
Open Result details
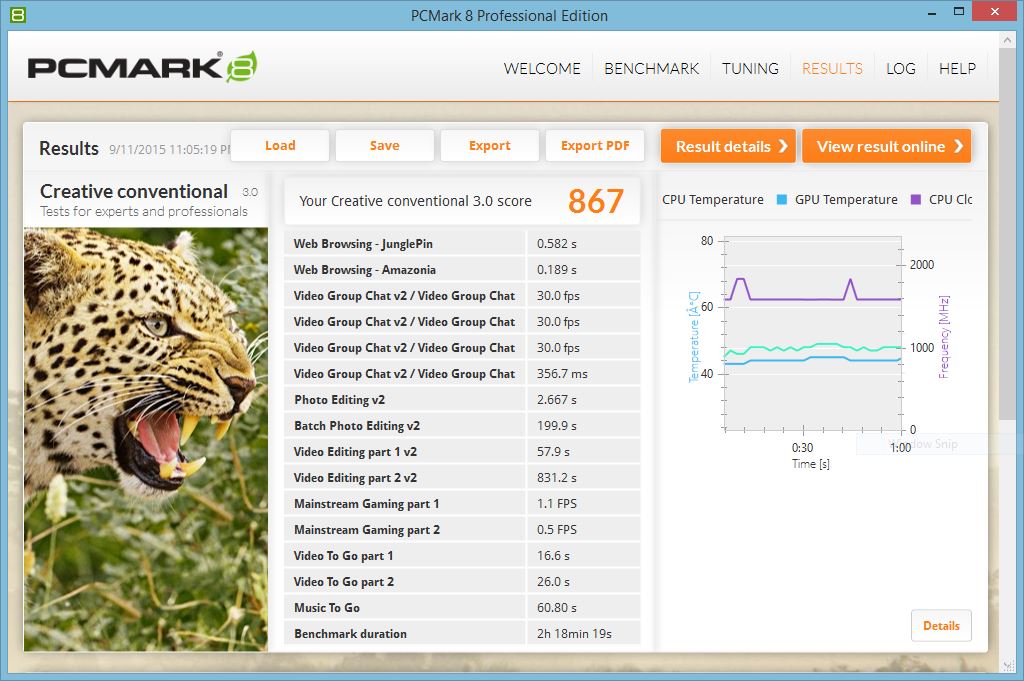[728, 146]
